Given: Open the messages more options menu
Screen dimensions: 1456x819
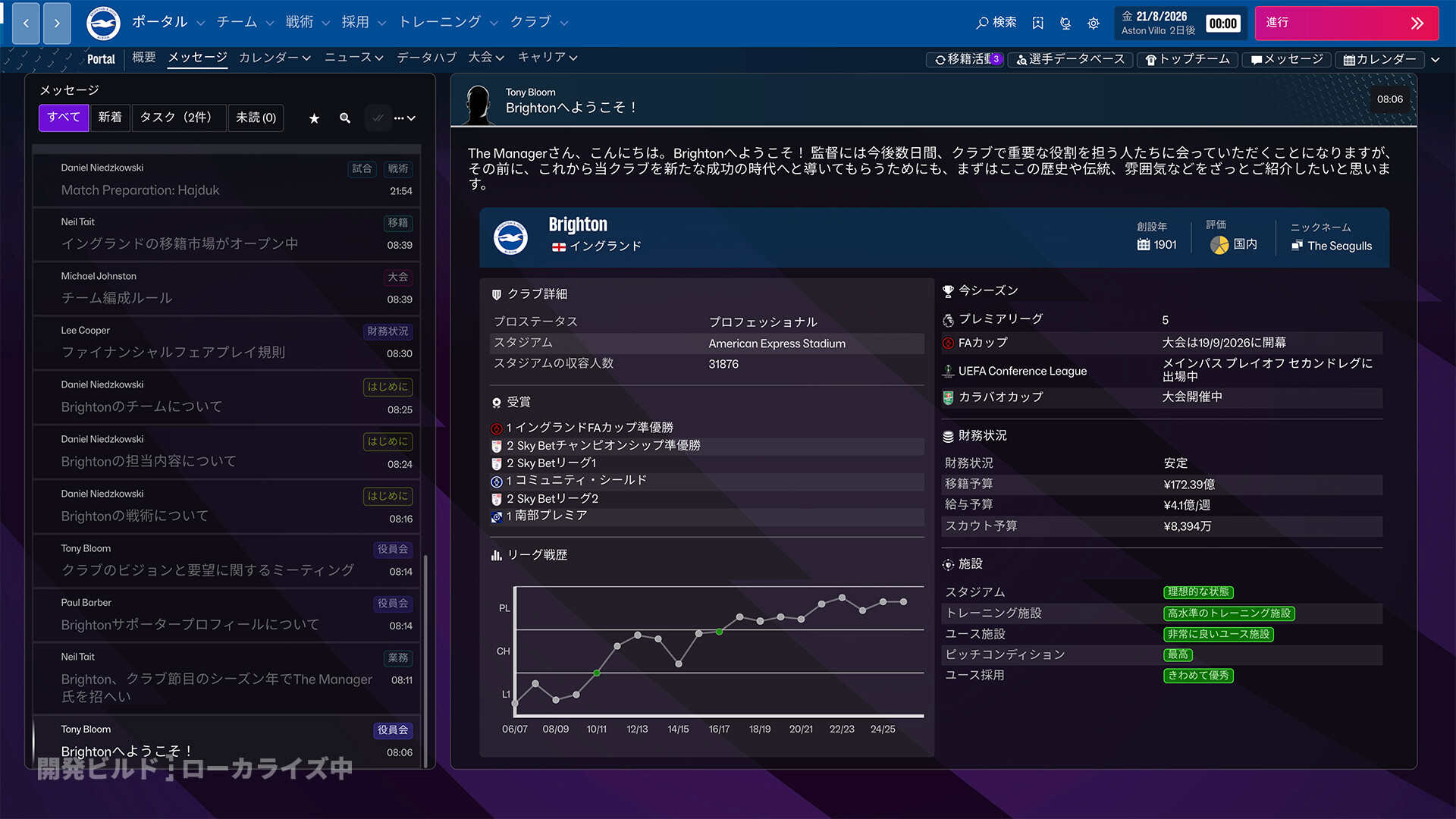Looking at the screenshot, I should [404, 118].
